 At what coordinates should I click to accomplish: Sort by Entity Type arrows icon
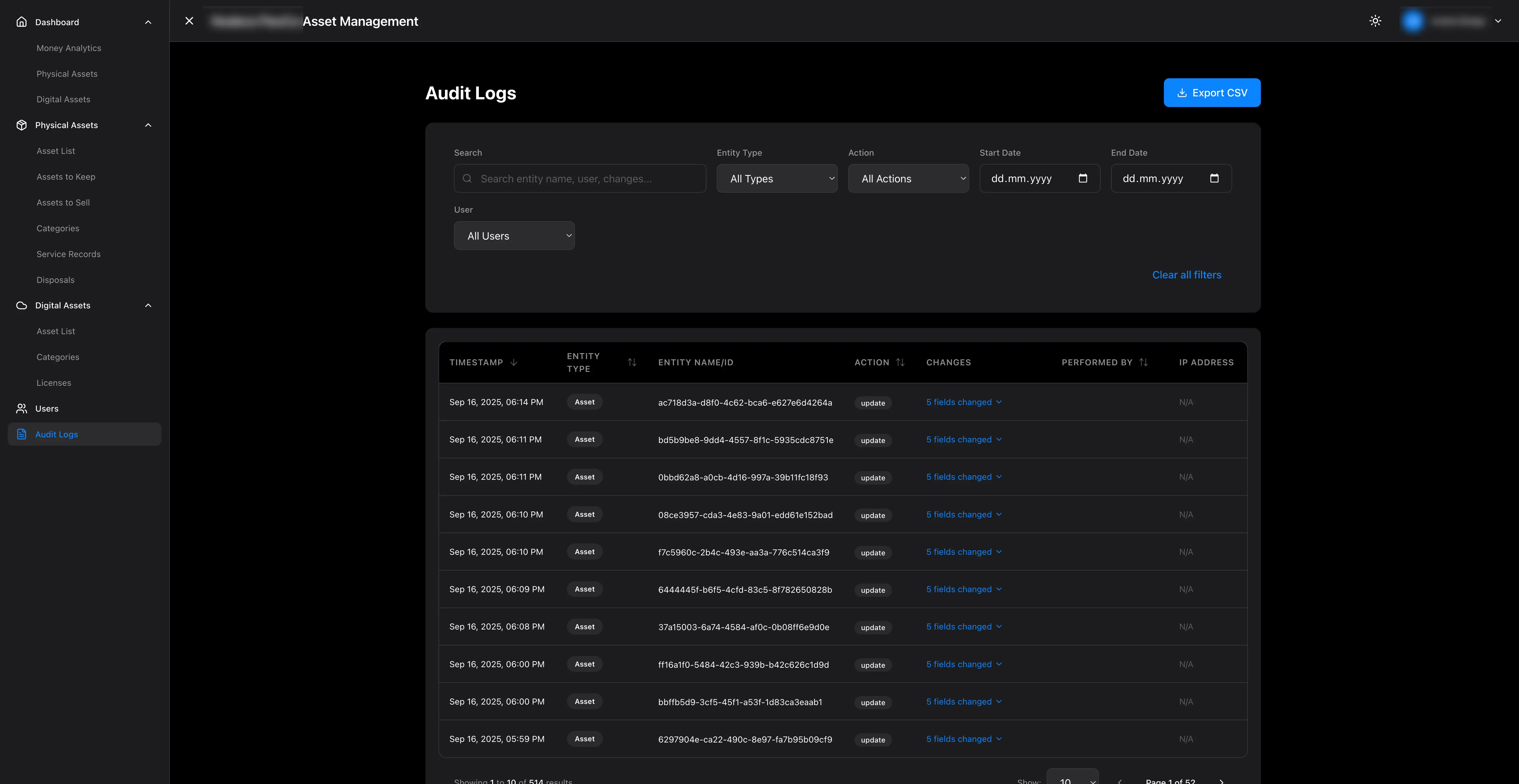[632, 363]
